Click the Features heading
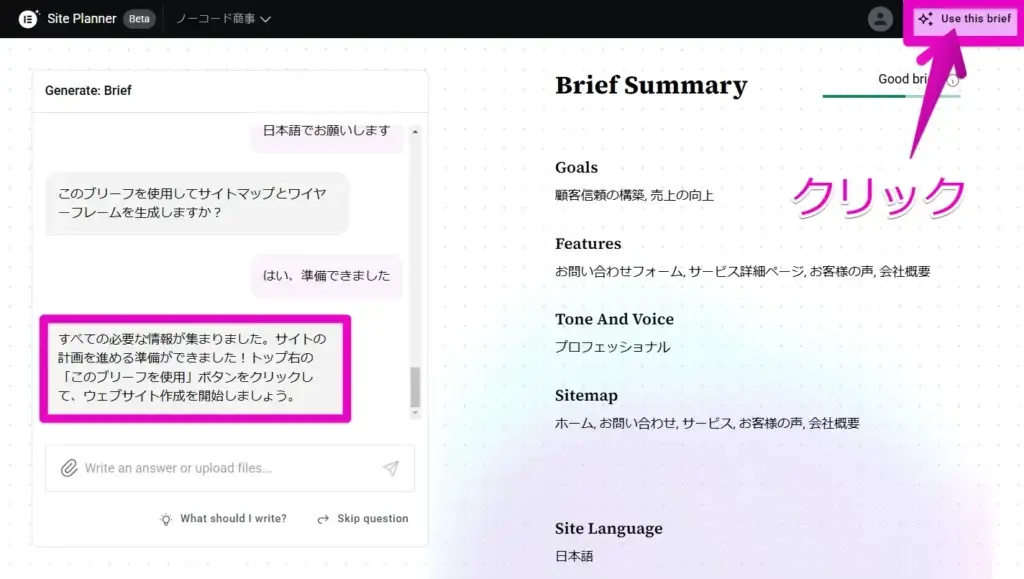Screen dimensions: 1024x579 588,243
